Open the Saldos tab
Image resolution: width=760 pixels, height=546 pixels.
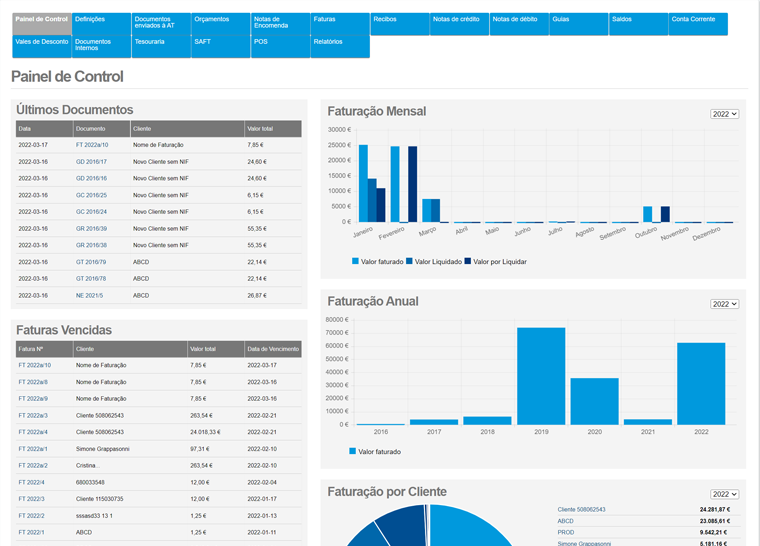tap(638, 24)
